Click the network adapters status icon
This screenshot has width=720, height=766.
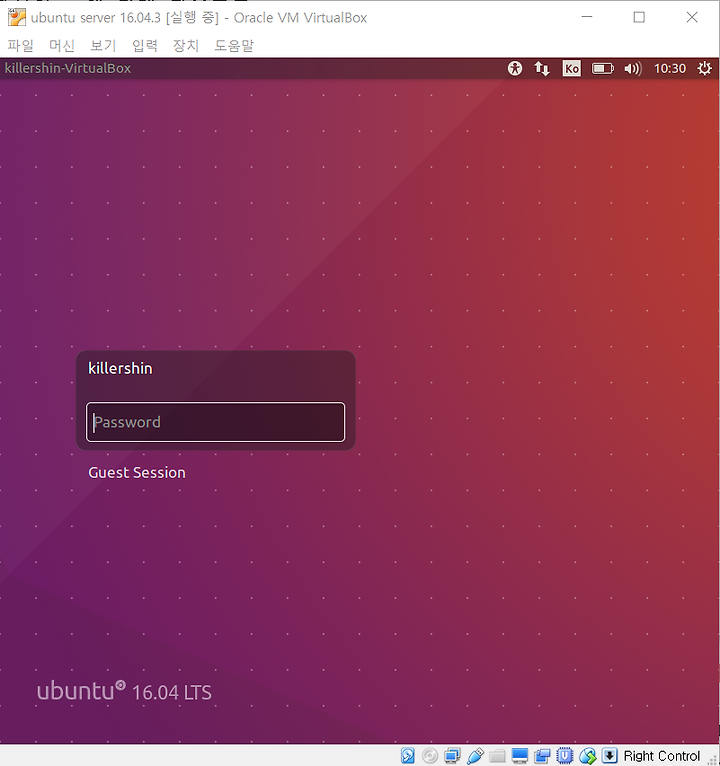pyautogui.click(x=452, y=756)
